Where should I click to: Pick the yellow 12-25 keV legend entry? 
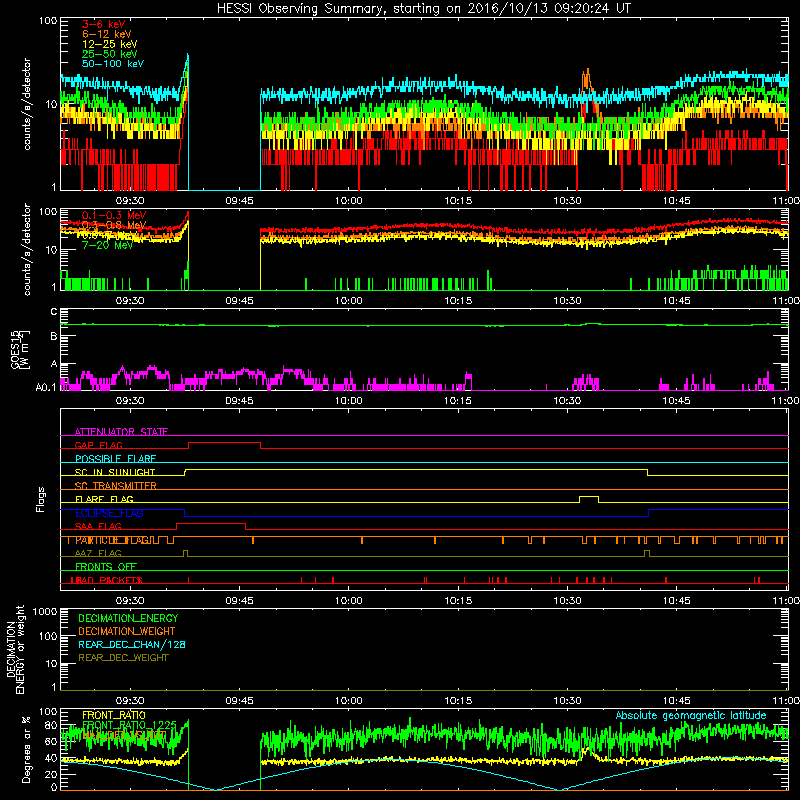click(x=110, y=44)
